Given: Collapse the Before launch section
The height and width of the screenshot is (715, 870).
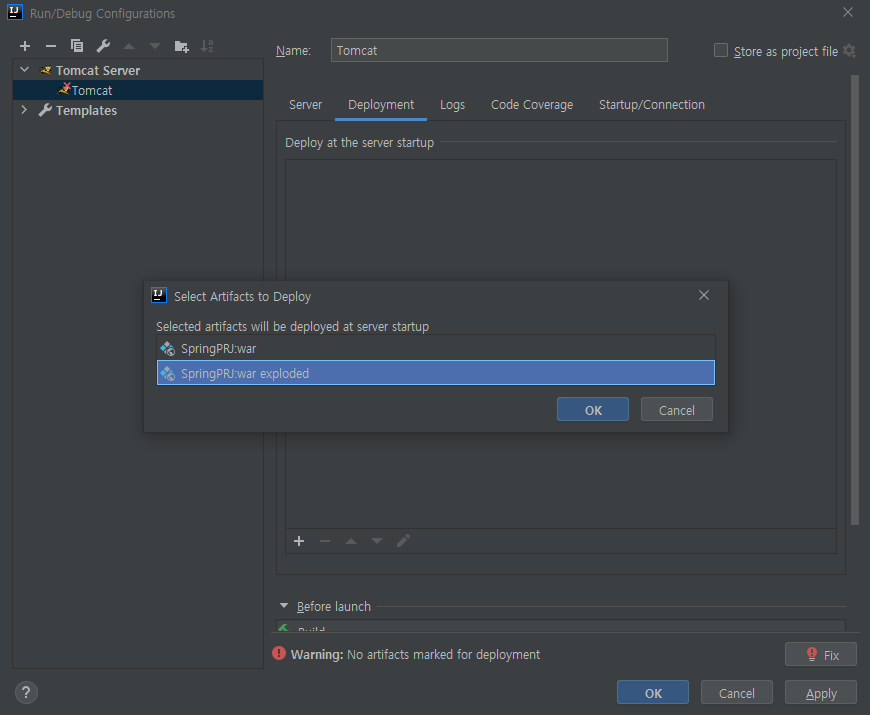Looking at the screenshot, I should click(x=284, y=606).
